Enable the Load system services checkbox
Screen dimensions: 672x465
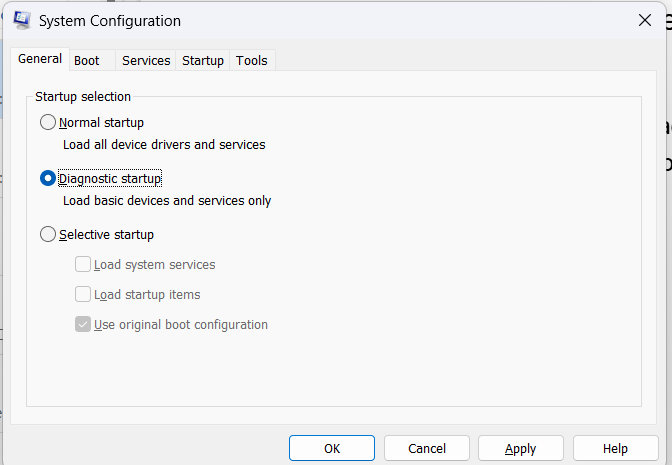84,265
